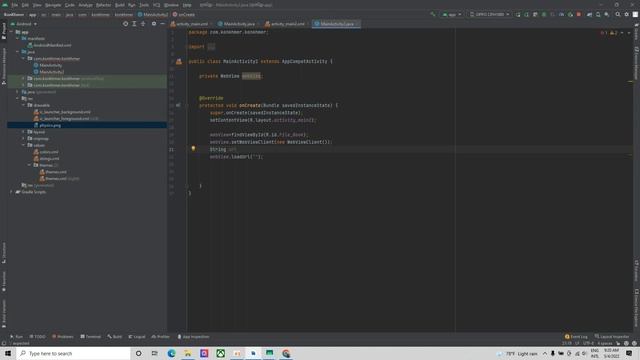Click Expand All icon in Project panel header

(134, 24)
